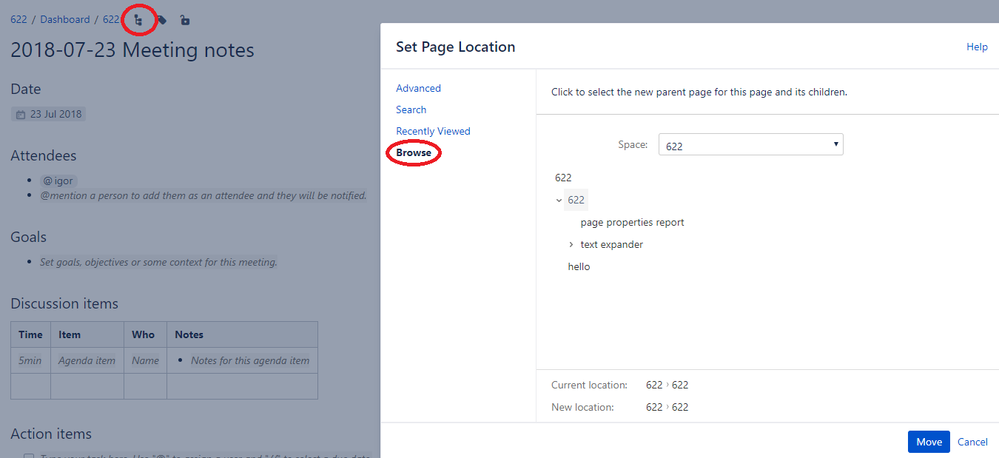This screenshot has width=999, height=458.
Task: Switch to the Advanced tab
Action: pyautogui.click(x=419, y=89)
